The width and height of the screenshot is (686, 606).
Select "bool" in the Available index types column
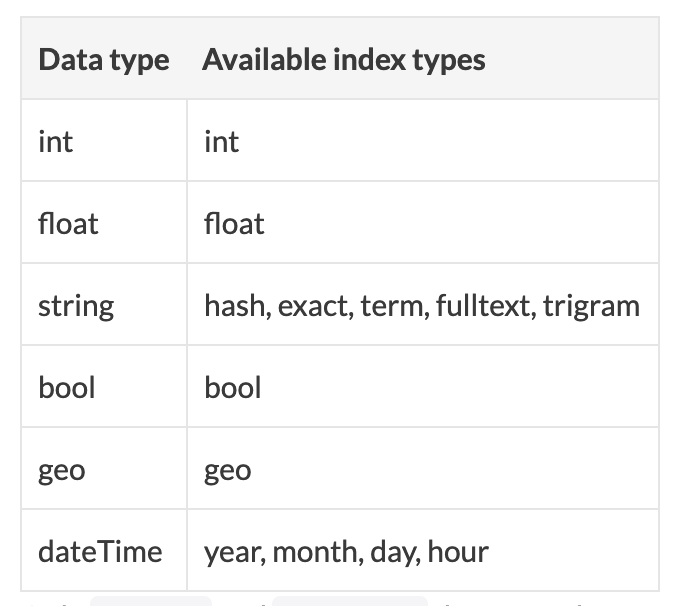coord(232,387)
